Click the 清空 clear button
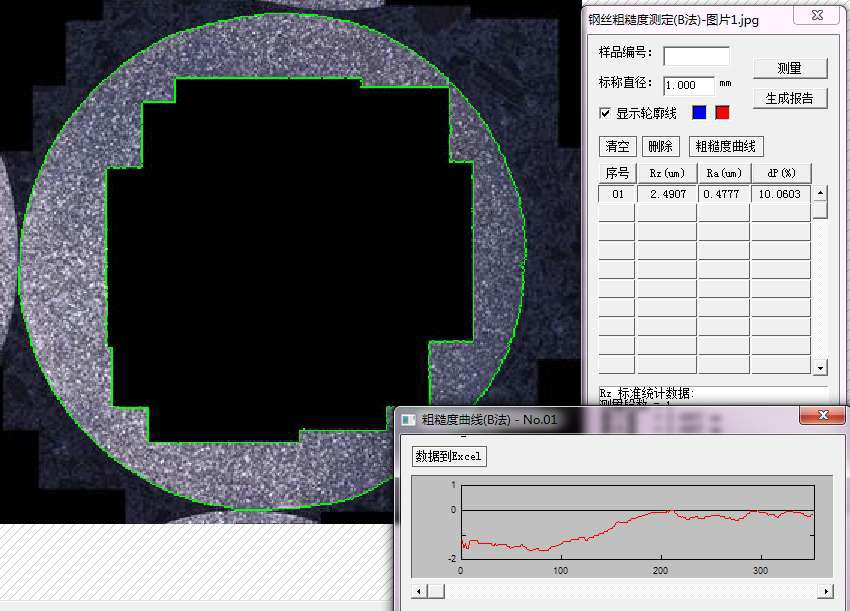This screenshot has height=611, width=850. (x=617, y=146)
